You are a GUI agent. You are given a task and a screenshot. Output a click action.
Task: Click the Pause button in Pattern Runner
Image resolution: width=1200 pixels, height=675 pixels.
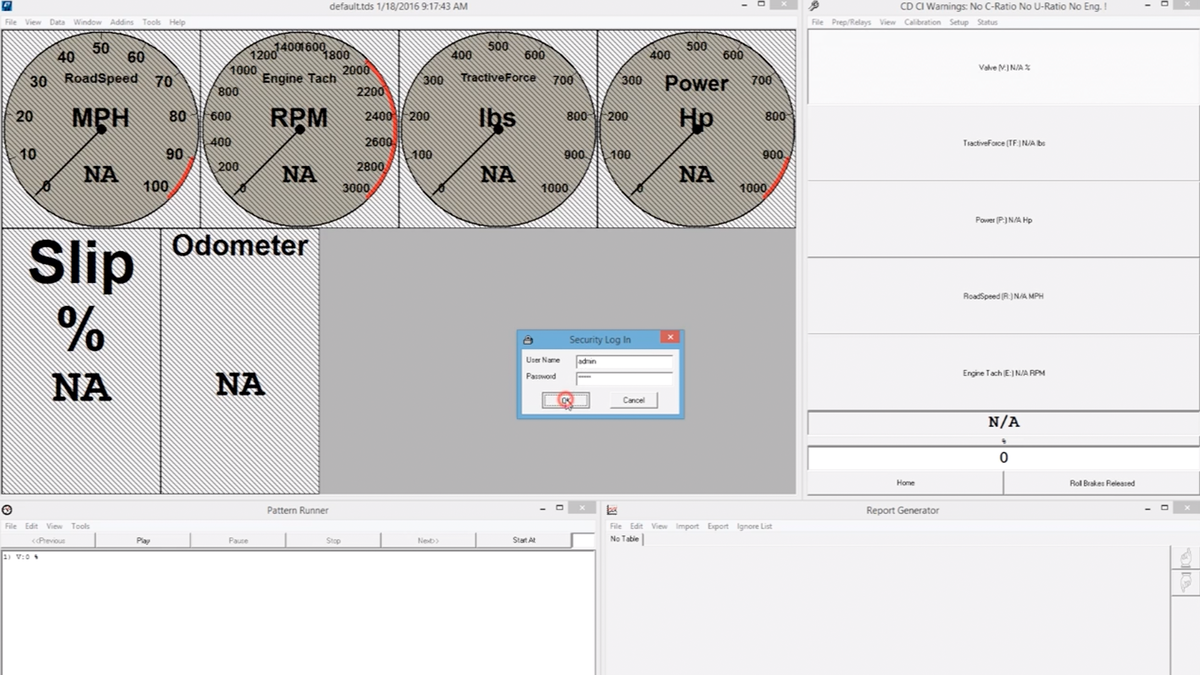pyautogui.click(x=238, y=540)
